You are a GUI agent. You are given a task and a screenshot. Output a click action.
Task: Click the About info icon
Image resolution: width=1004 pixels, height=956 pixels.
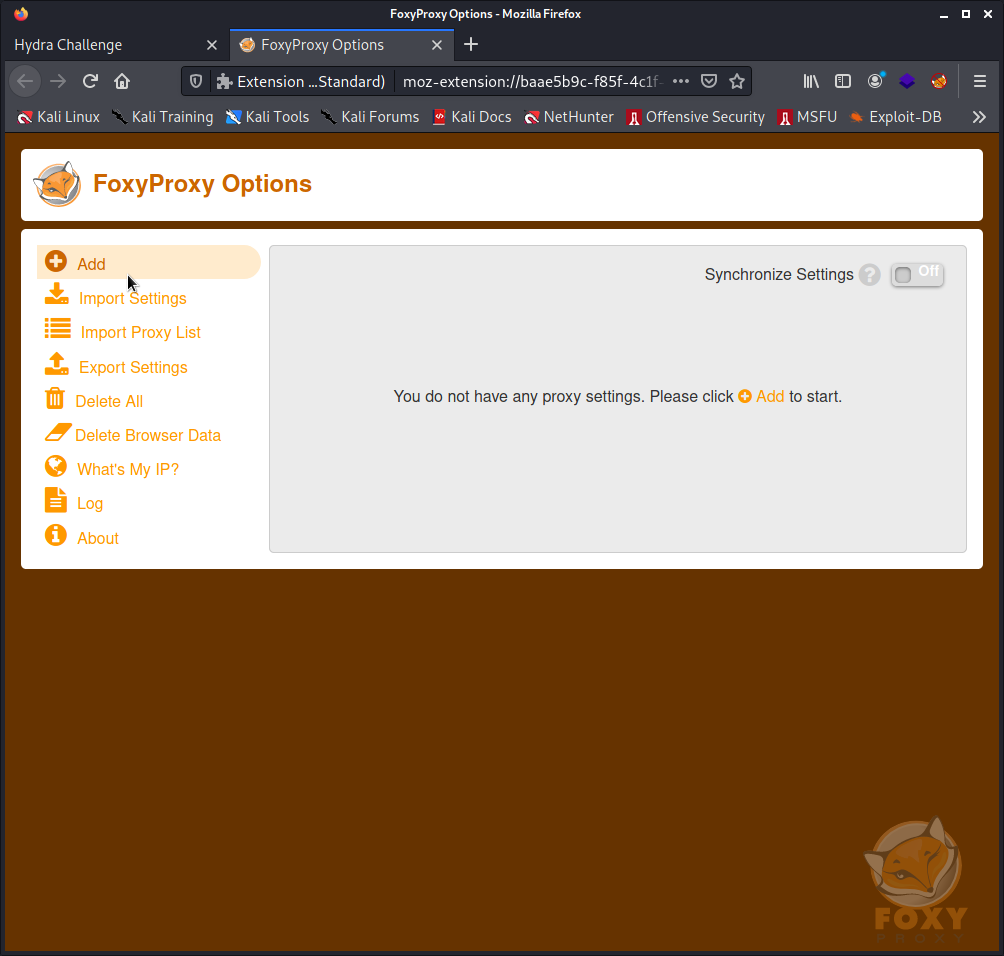[x=56, y=535]
